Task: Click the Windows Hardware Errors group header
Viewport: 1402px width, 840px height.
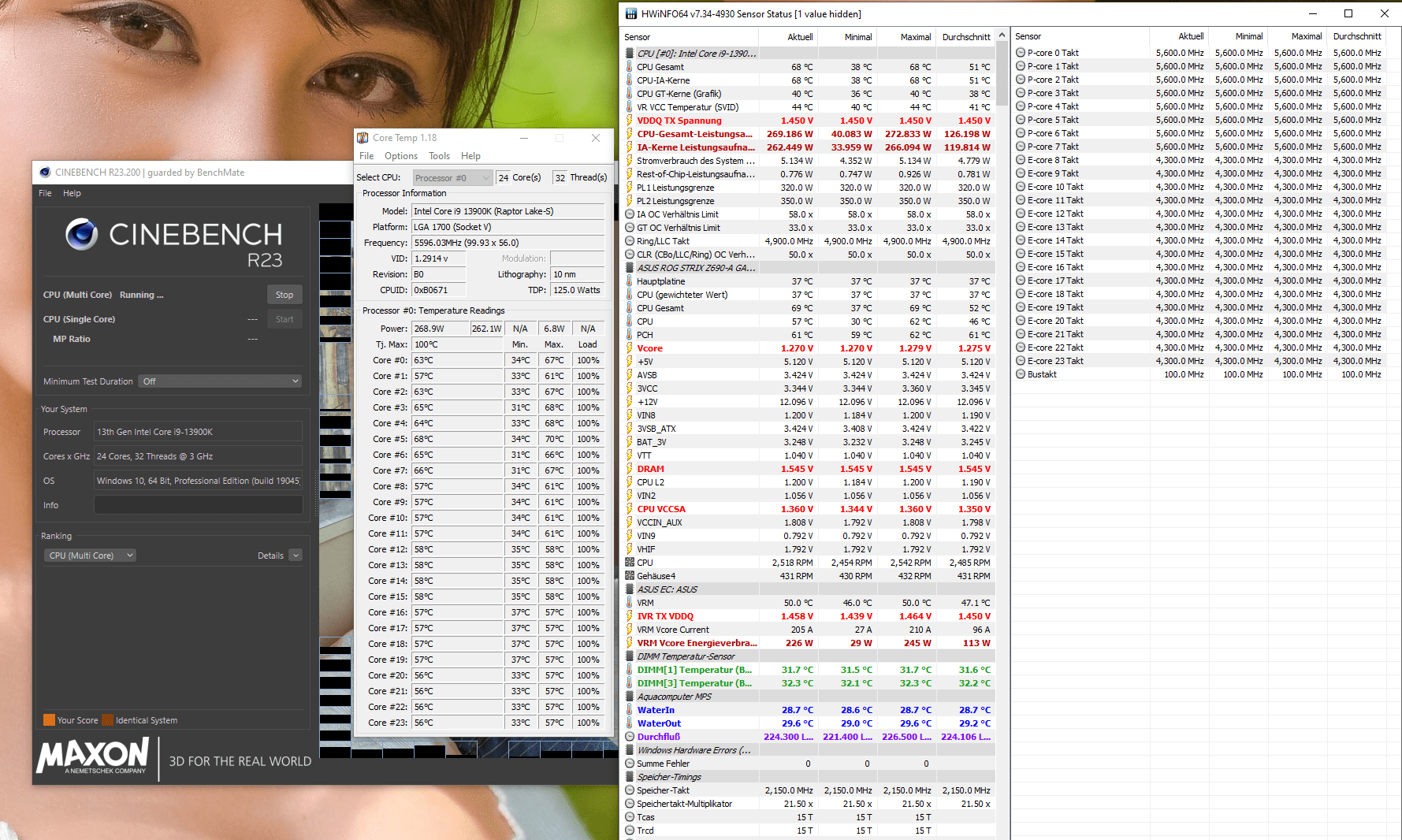Action: [808, 750]
